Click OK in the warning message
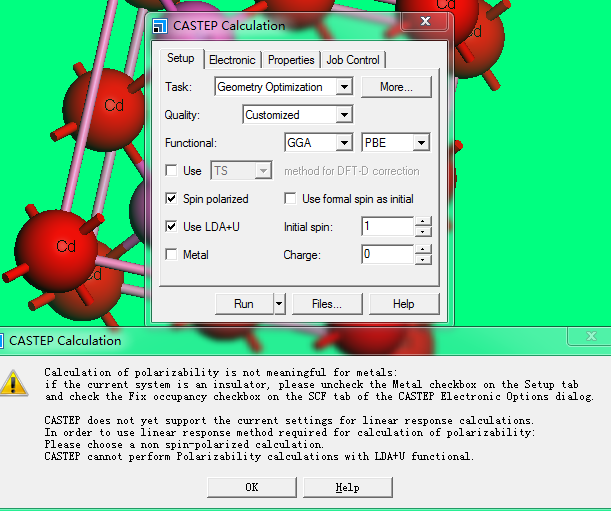The image size is (611, 511). pos(252,487)
